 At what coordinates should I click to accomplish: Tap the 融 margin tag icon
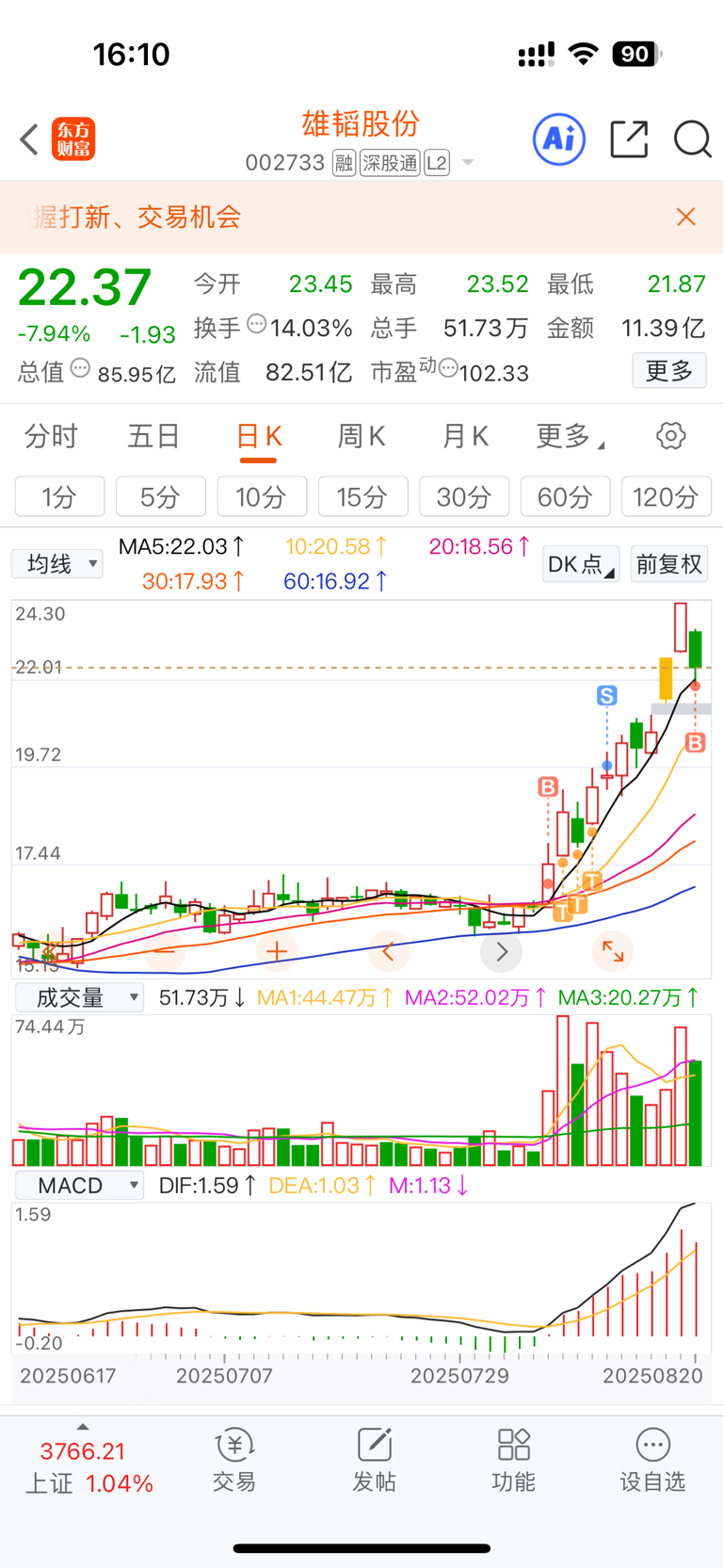click(344, 164)
